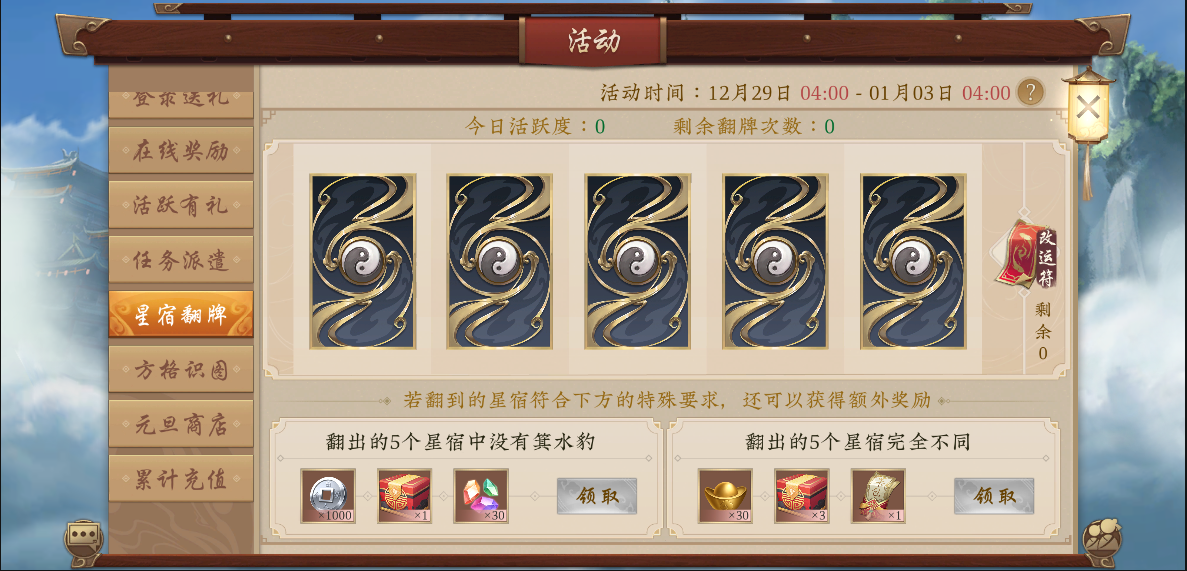Close the activity panel with lantern X

click(1088, 108)
